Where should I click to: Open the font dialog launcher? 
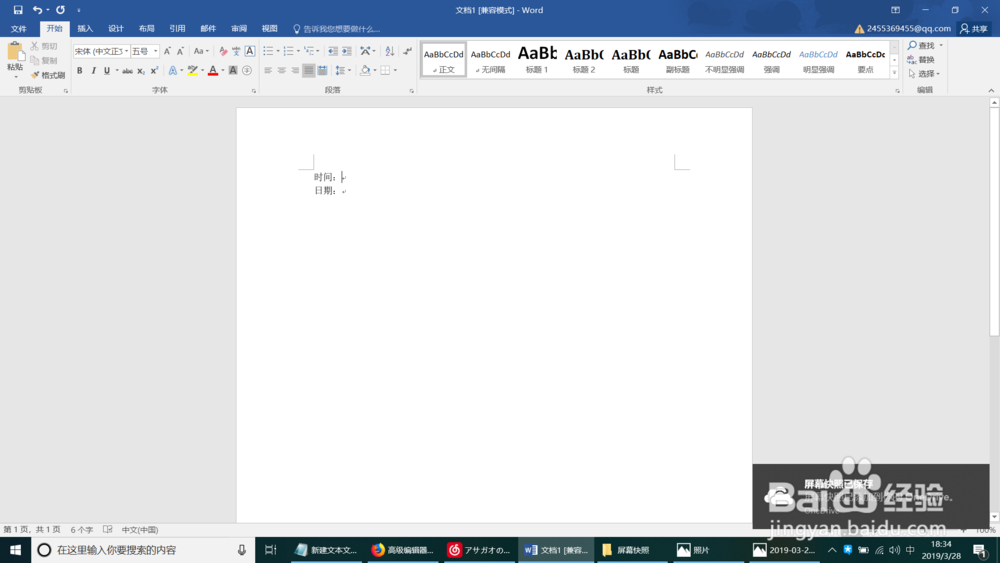[x=254, y=91]
